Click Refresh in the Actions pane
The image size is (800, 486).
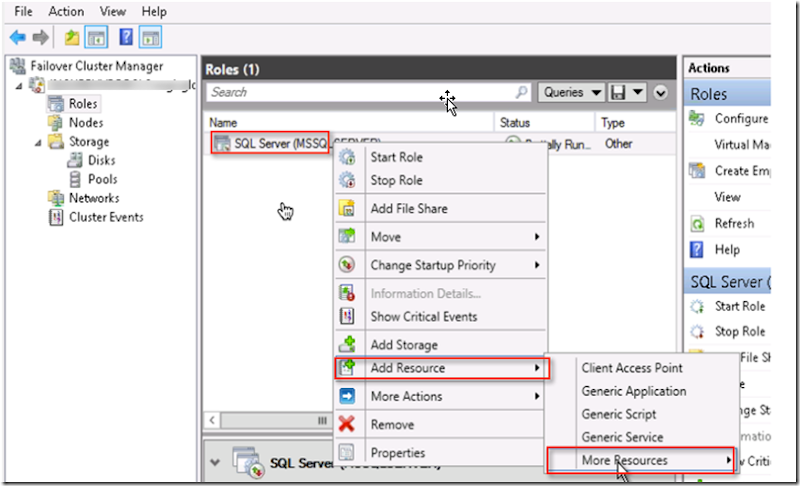(734, 223)
